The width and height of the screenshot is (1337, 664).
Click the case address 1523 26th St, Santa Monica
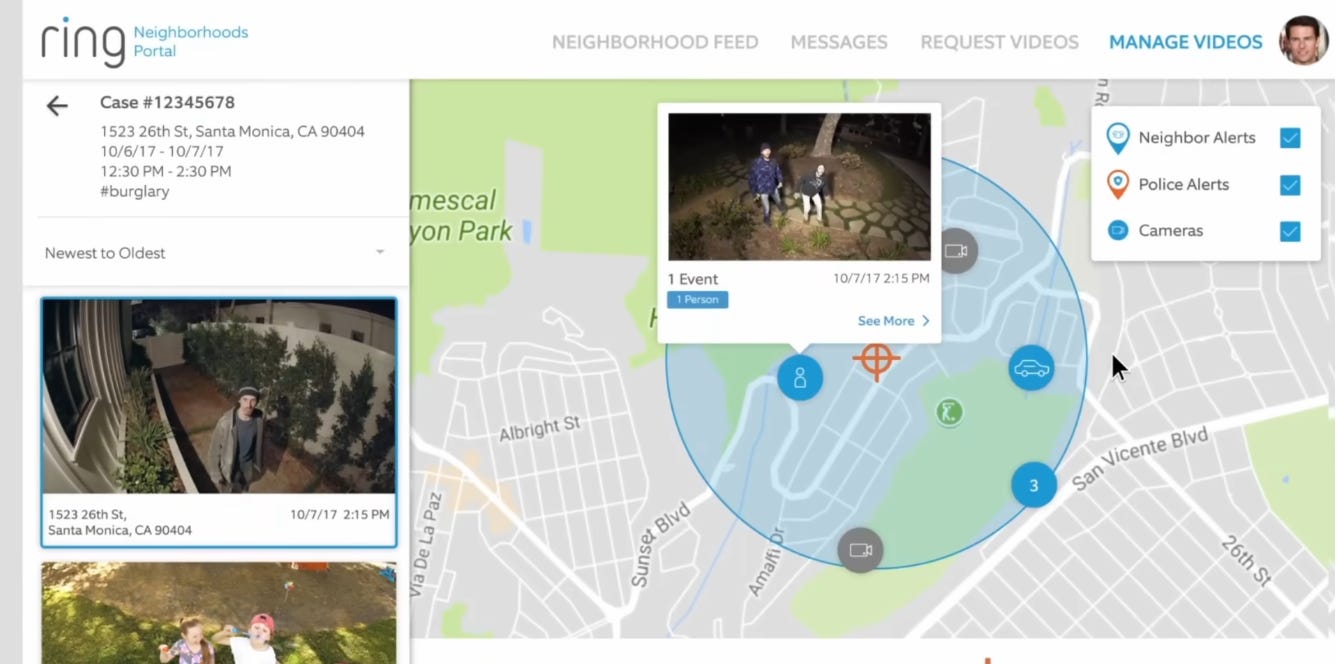click(x=232, y=131)
